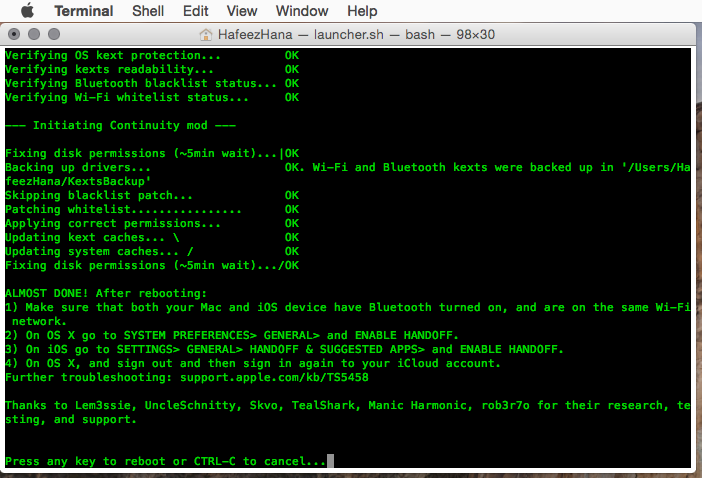
Task: Click step 4 iCloud account sign in line
Action: pos(253,363)
